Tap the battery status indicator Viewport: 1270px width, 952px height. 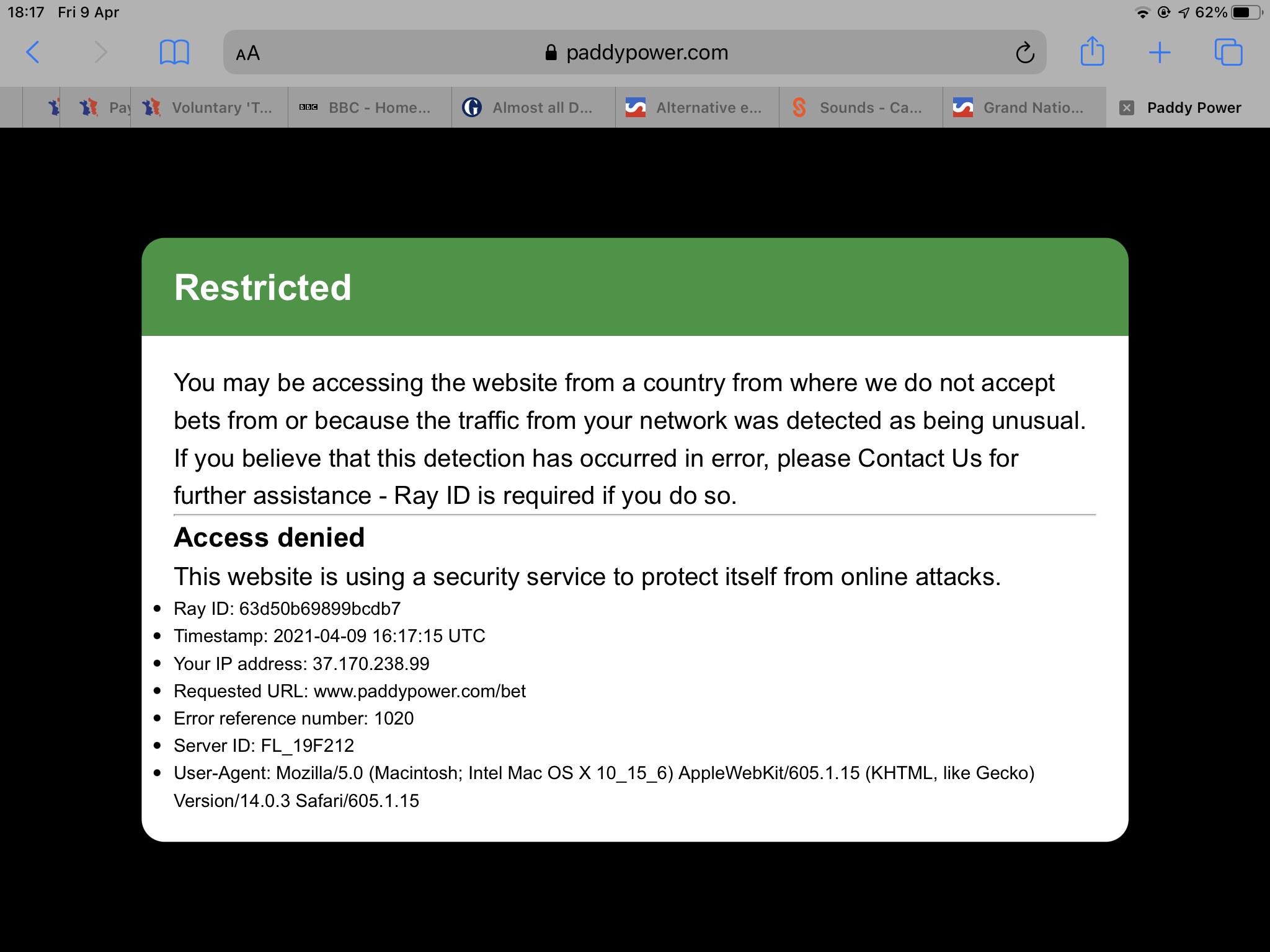pos(1246,12)
